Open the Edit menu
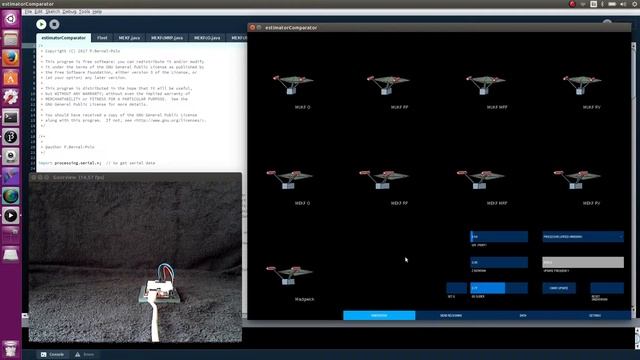The image size is (640, 360). tap(39, 12)
